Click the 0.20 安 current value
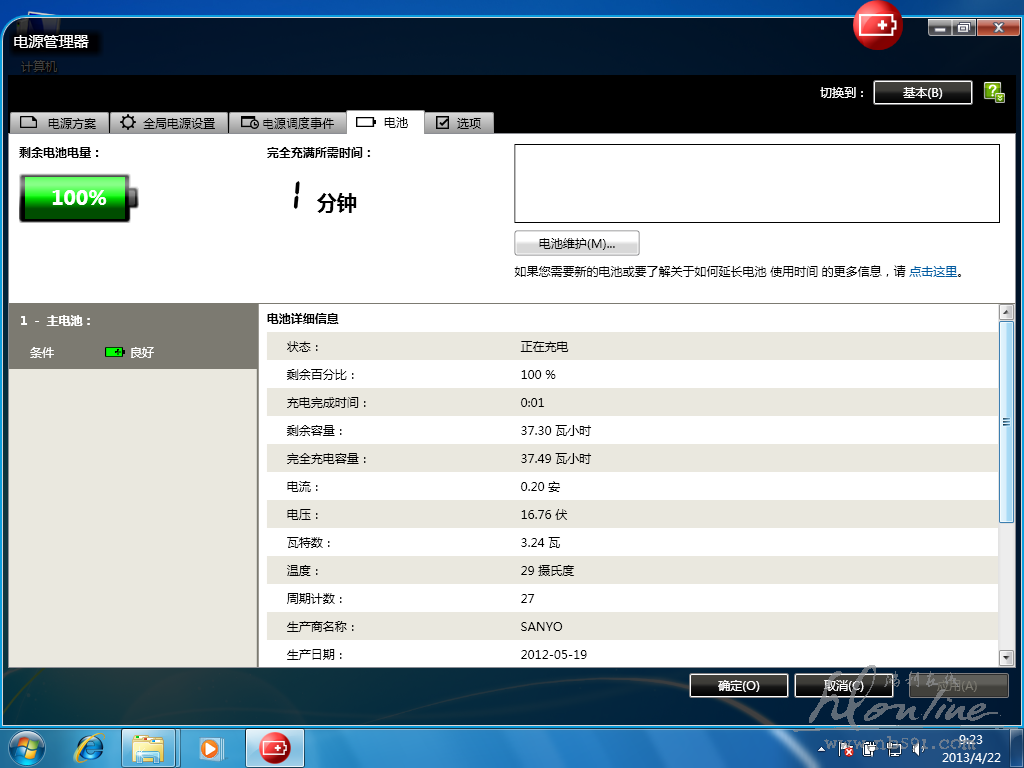The width and height of the screenshot is (1024, 768). click(x=540, y=487)
